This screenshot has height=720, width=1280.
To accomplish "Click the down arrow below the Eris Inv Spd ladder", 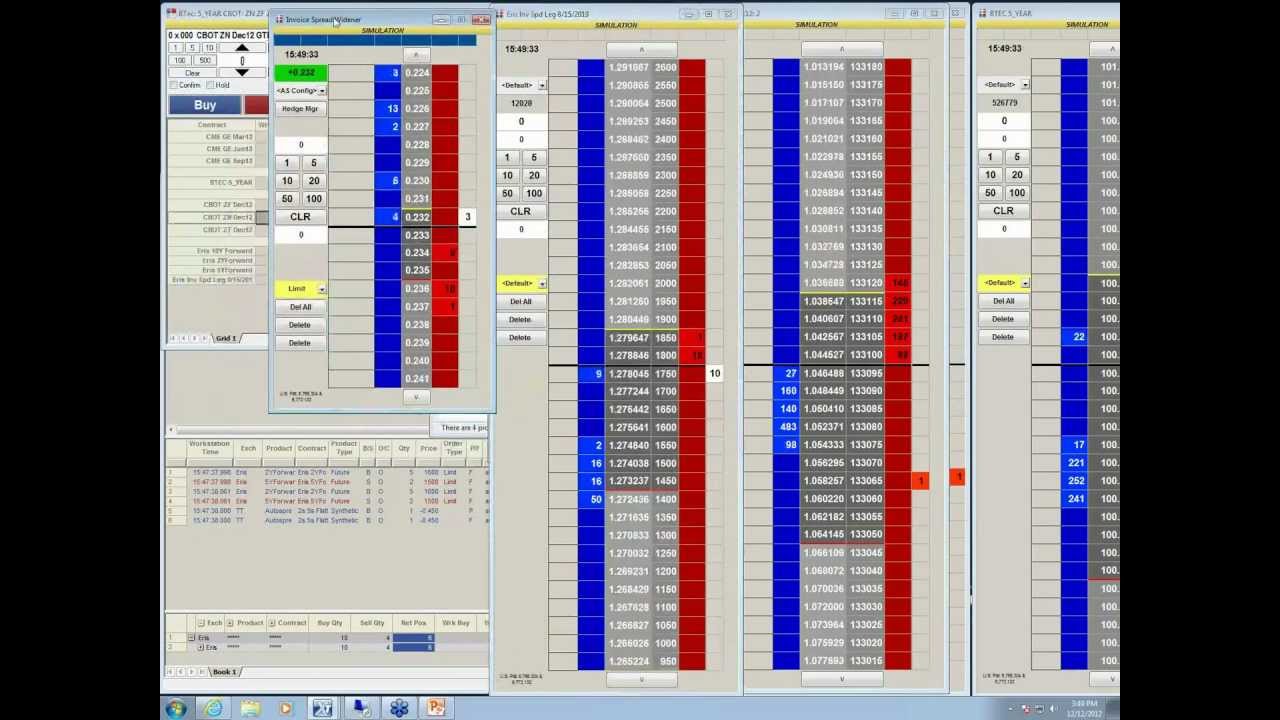I will click(x=641, y=679).
